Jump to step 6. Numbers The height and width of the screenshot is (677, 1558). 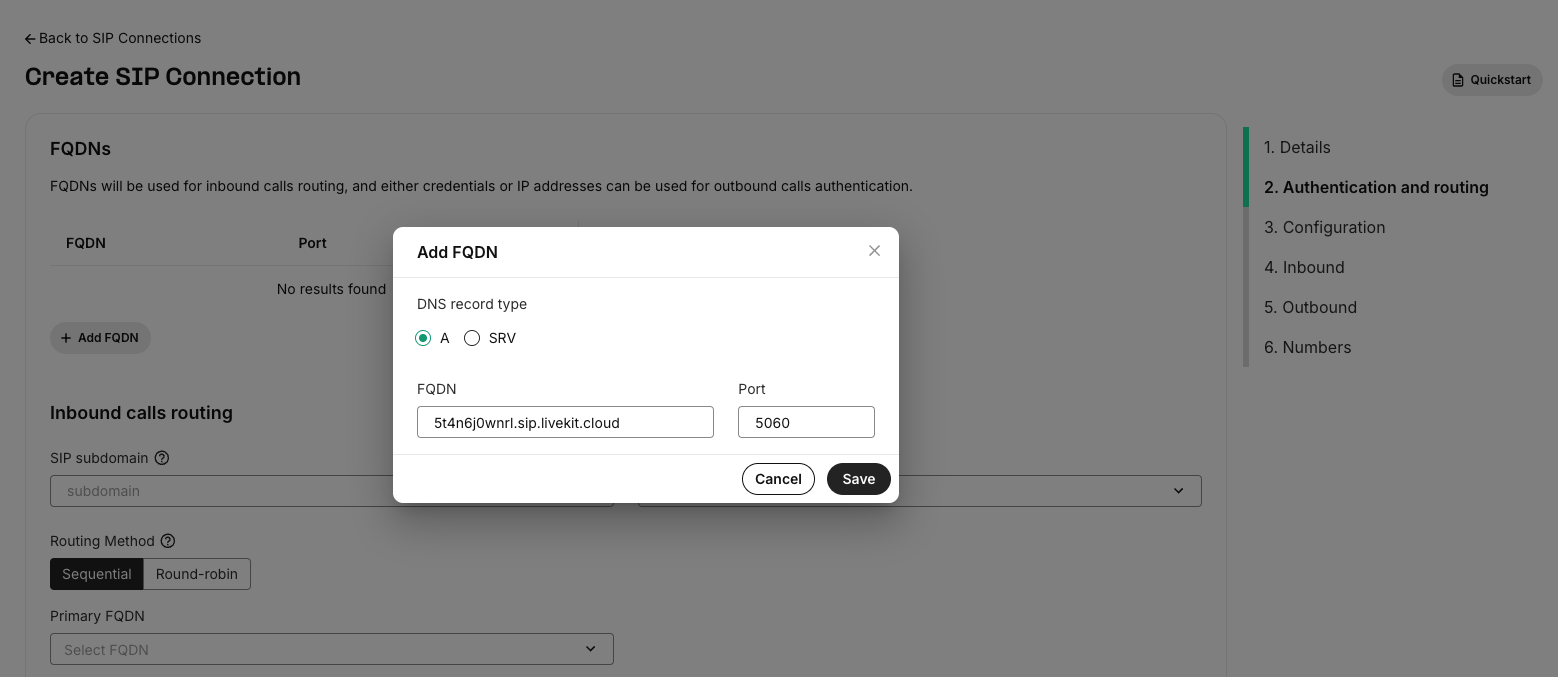pyautogui.click(x=1307, y=347)
